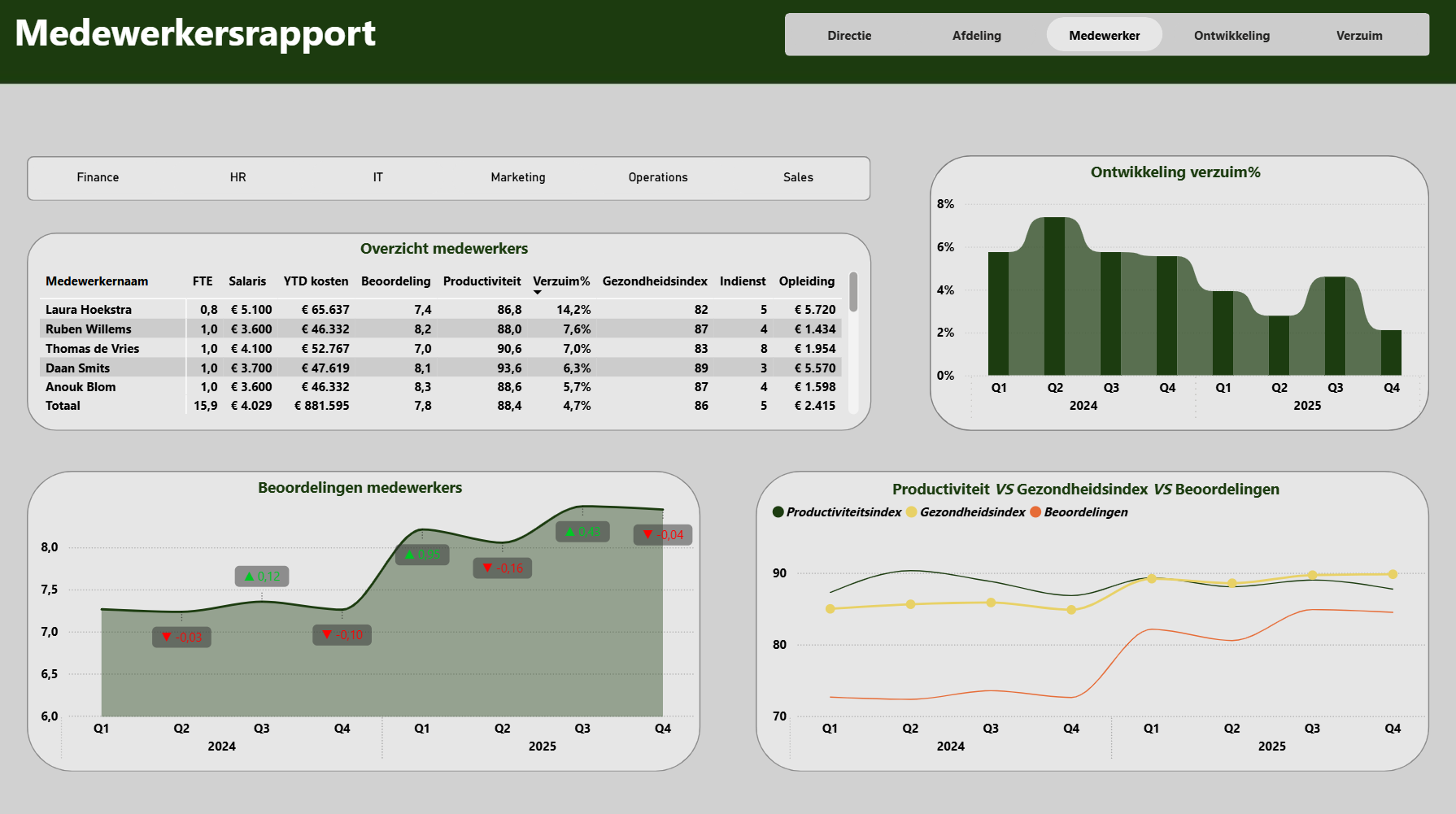The width and height of the screenshot is (1456, 814).
Task: Click the green 0,12 increase label
Action: pos(262,577)
